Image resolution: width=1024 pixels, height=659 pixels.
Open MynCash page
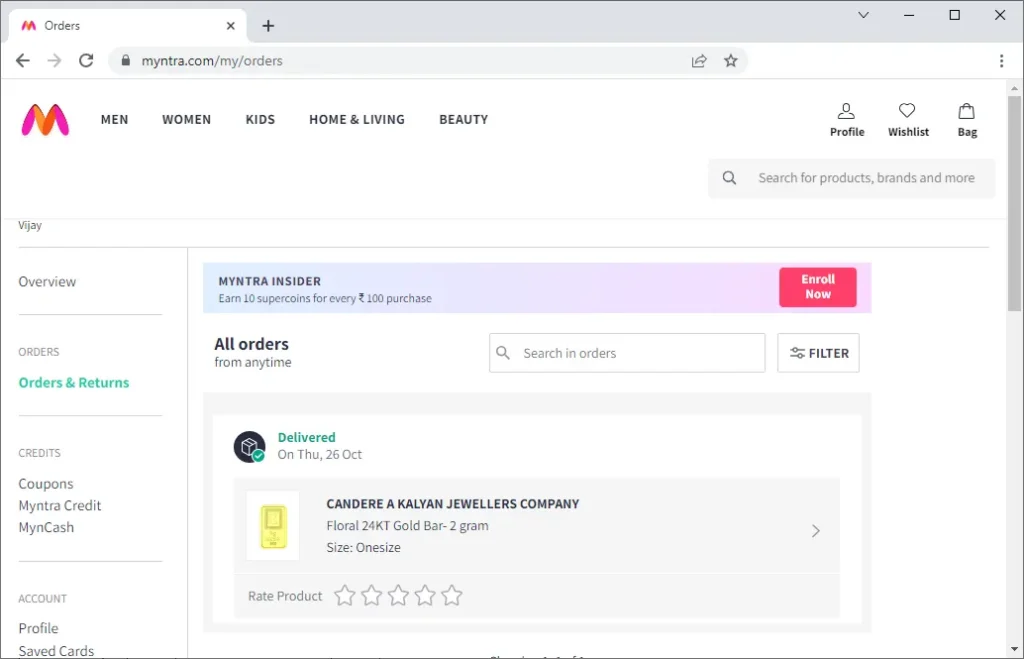46,527
